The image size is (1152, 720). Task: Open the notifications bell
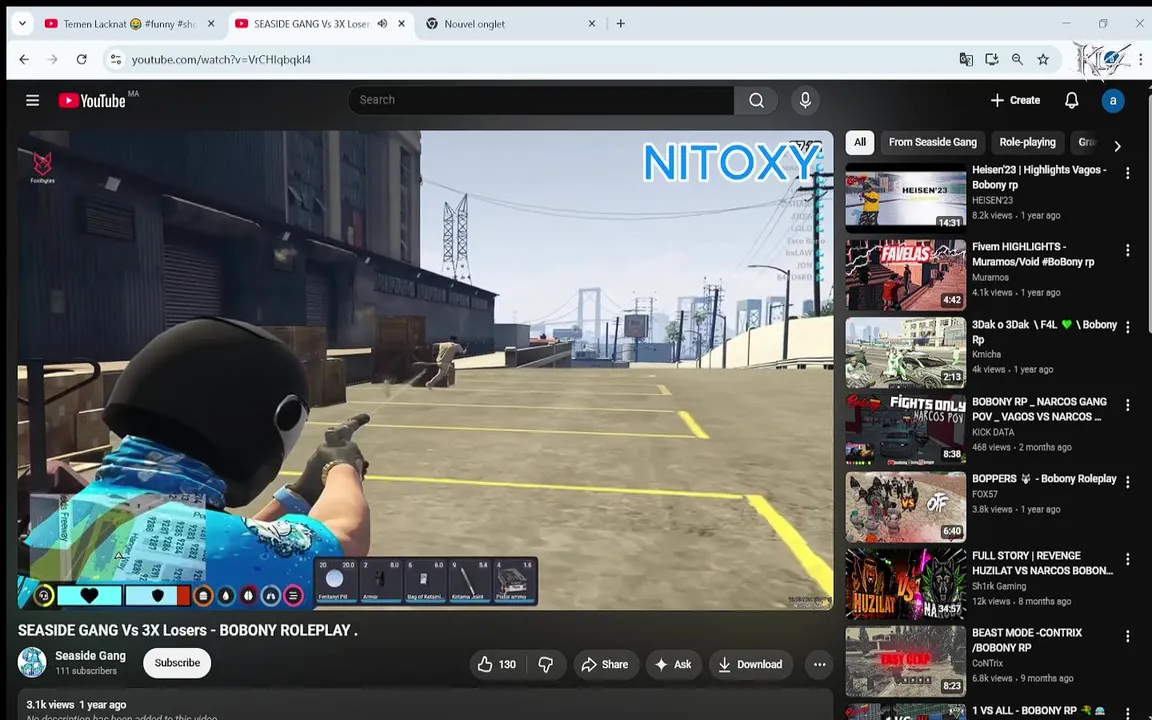[x=1071, y=101]
